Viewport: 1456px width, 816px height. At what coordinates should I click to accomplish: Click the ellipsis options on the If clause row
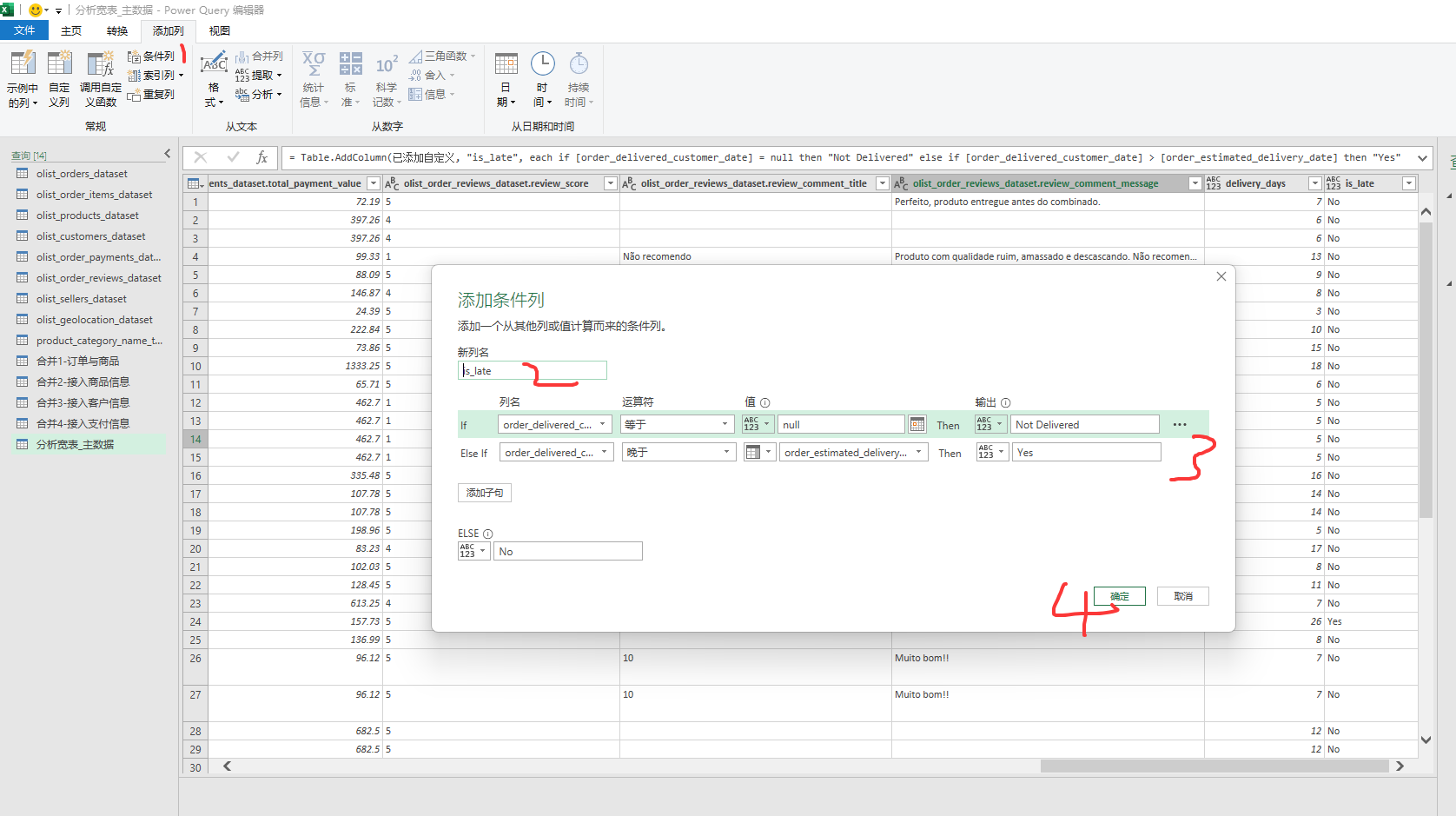click(1179, 425)
